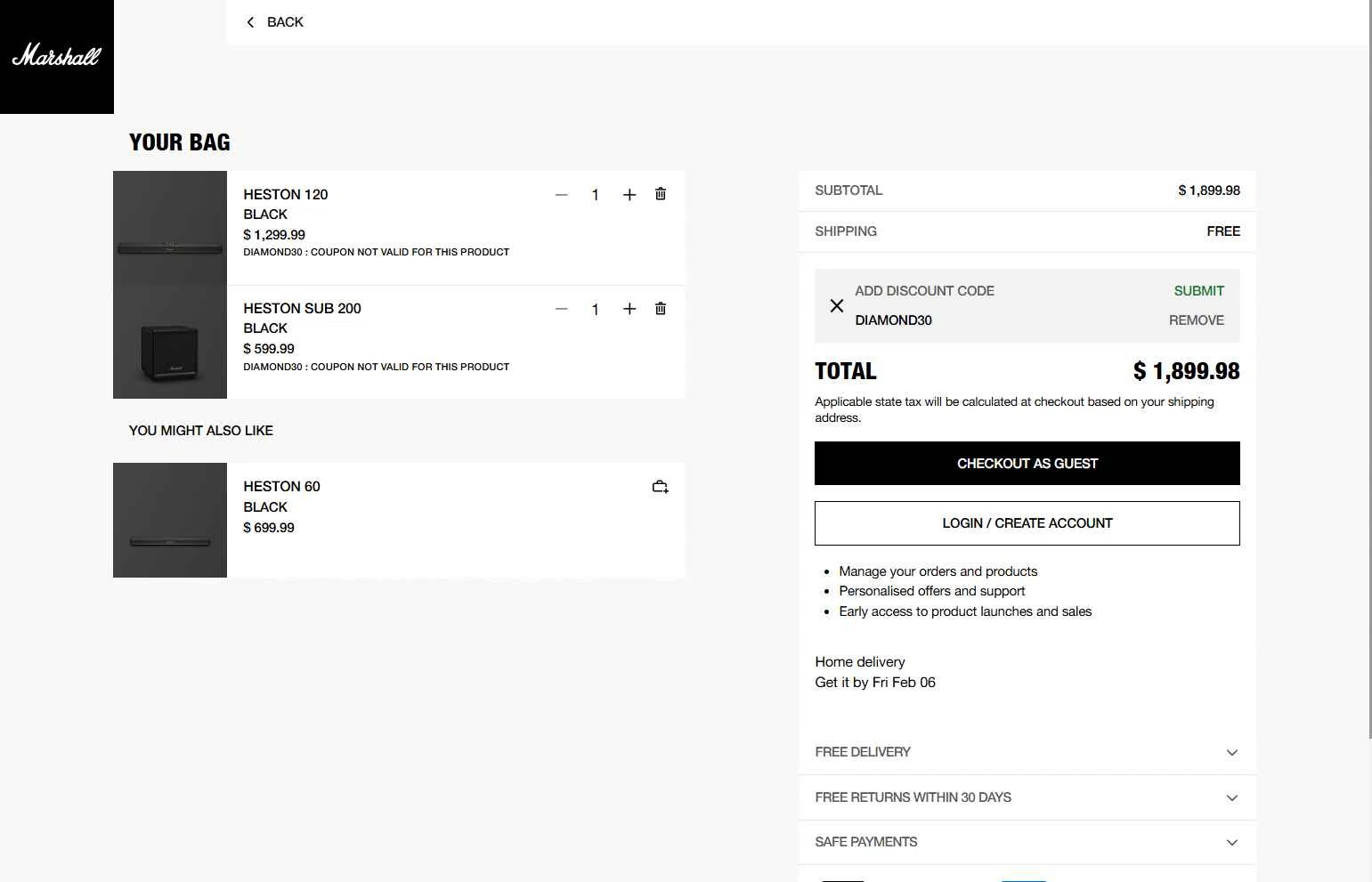Click the page vertical scrollbar
Screen dimensions: 1372x882
point(1369,369)
